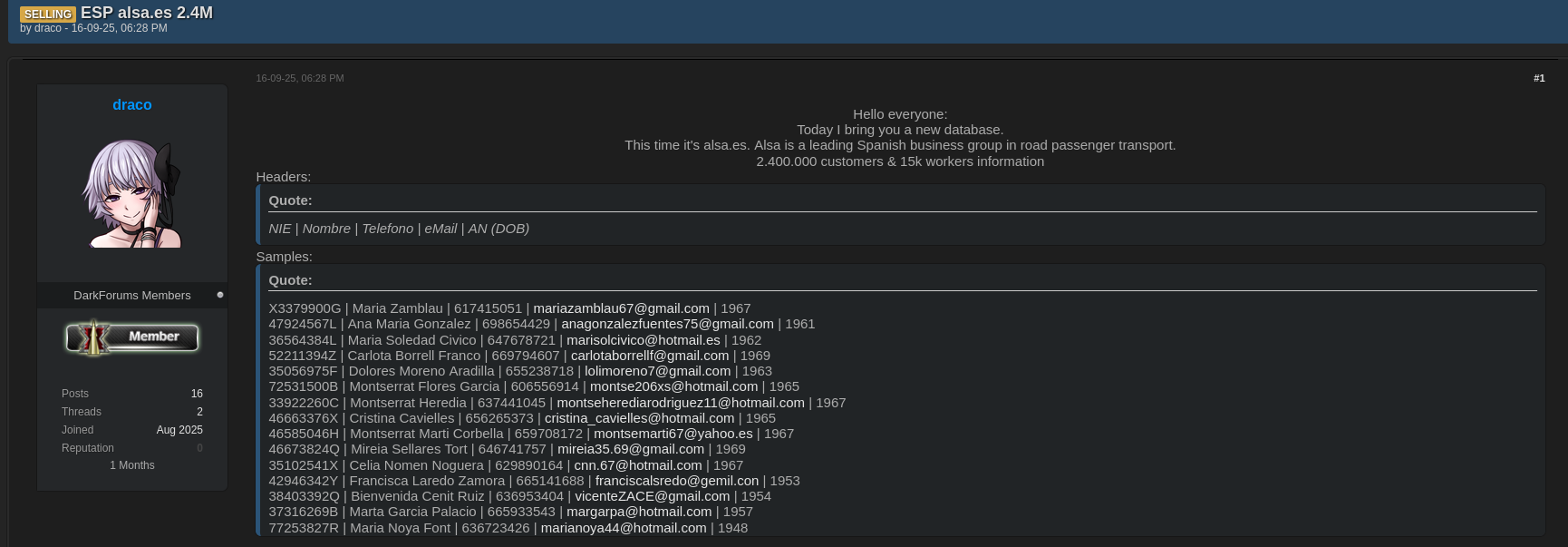Click the Reputation score value

tap(199, 448)
